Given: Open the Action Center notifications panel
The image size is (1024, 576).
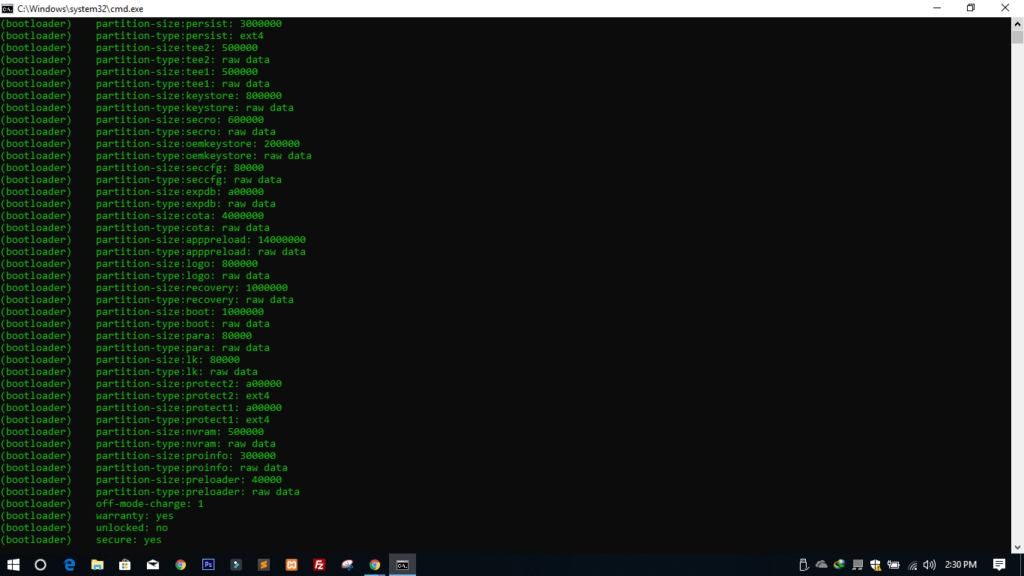Looking at the screenshot, I should click(x=999, y=565).
